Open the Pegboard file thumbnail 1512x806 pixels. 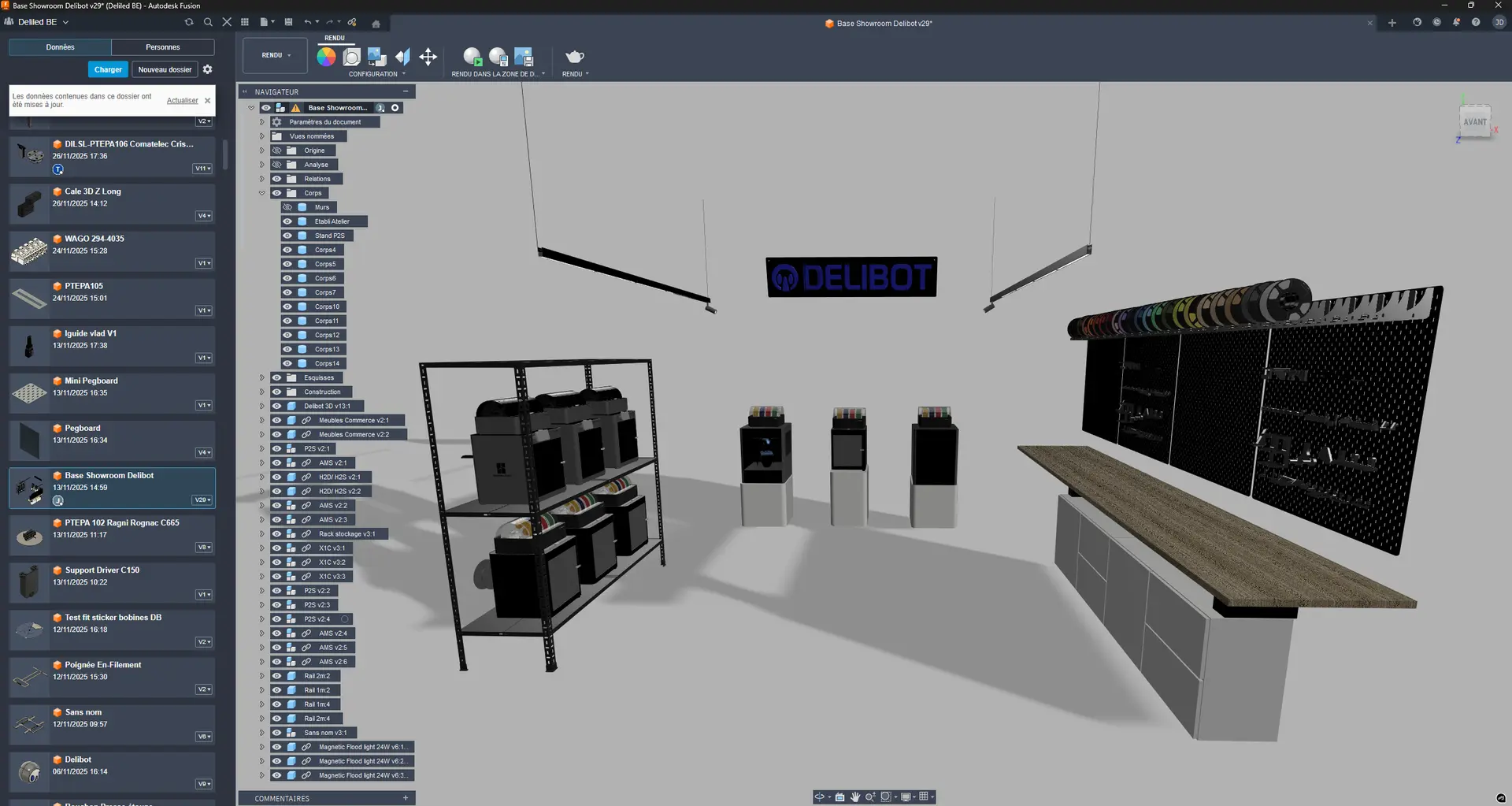[x=30, y=440]
